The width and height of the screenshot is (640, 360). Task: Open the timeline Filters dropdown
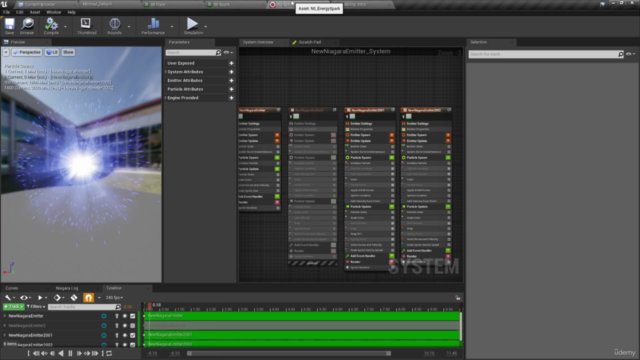point(36,307)
